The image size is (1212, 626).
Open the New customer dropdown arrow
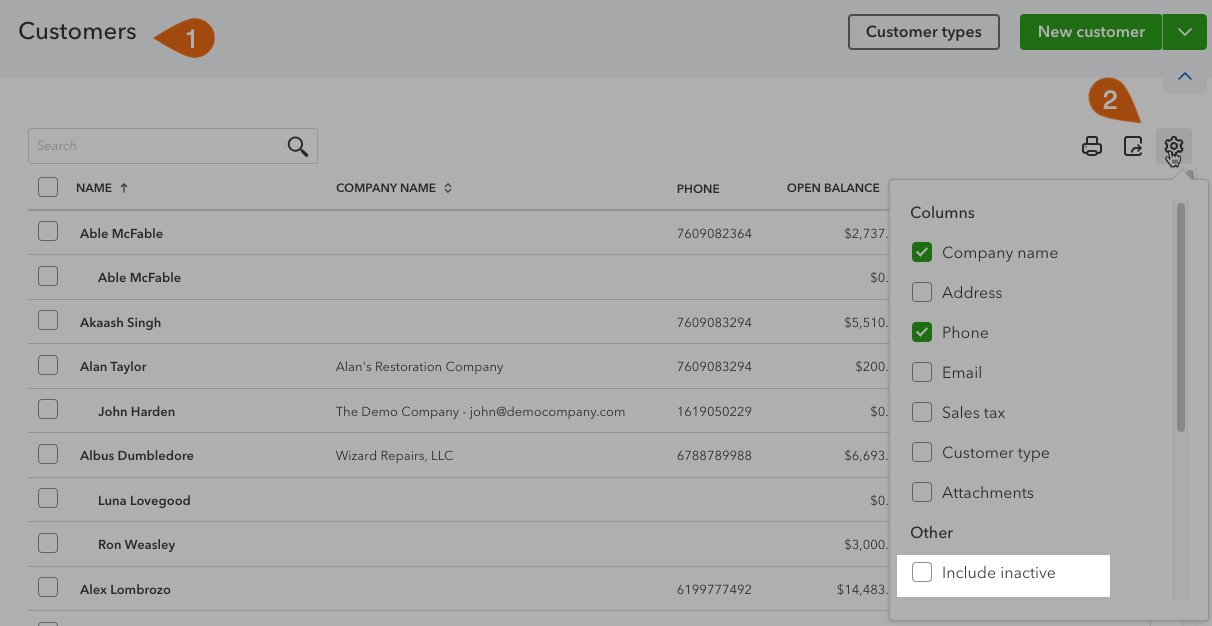pos(1185,32)
